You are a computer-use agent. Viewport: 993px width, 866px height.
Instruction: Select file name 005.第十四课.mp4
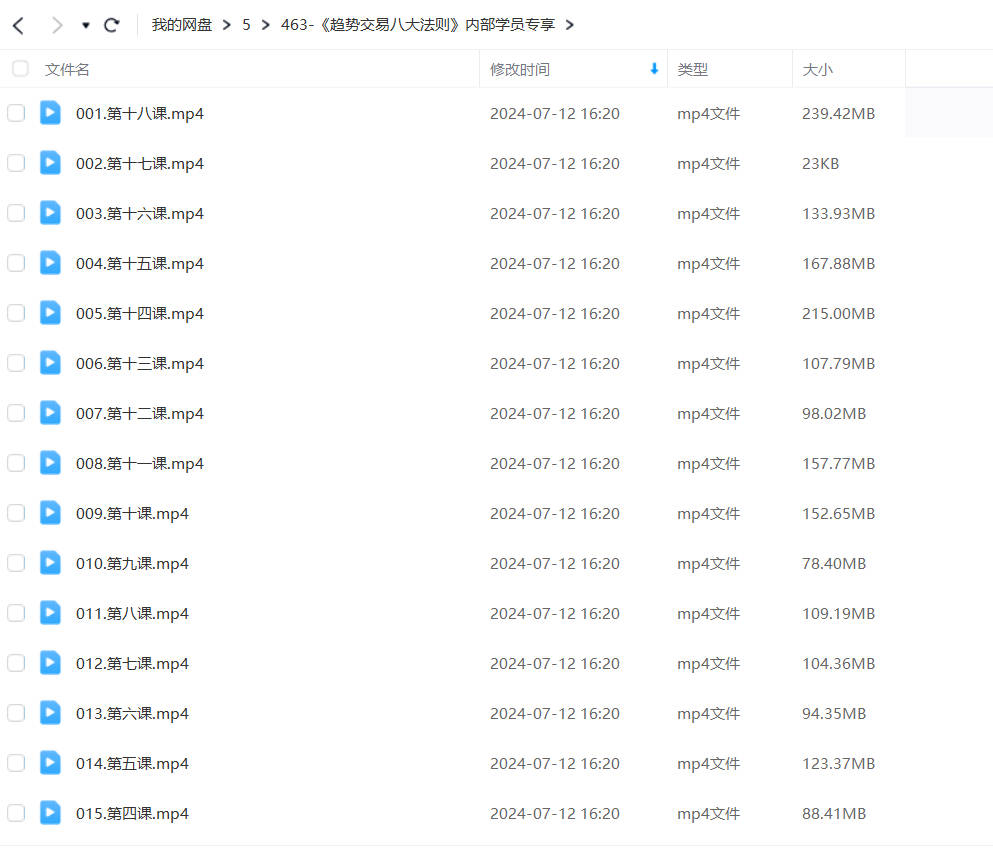point(140,314)
